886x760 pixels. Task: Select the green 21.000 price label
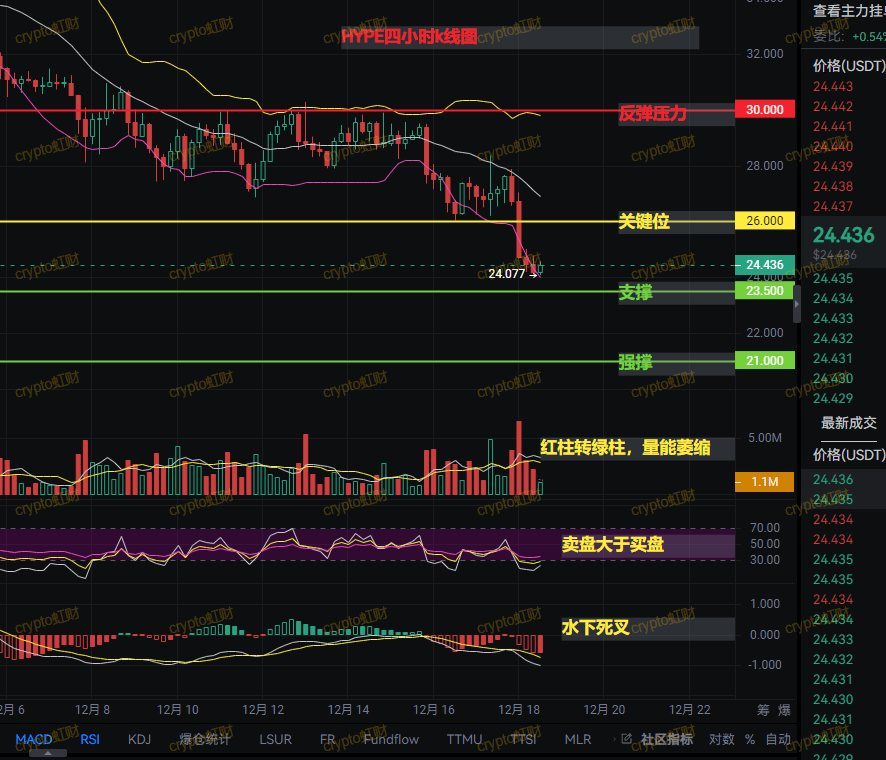pos(765,361)
